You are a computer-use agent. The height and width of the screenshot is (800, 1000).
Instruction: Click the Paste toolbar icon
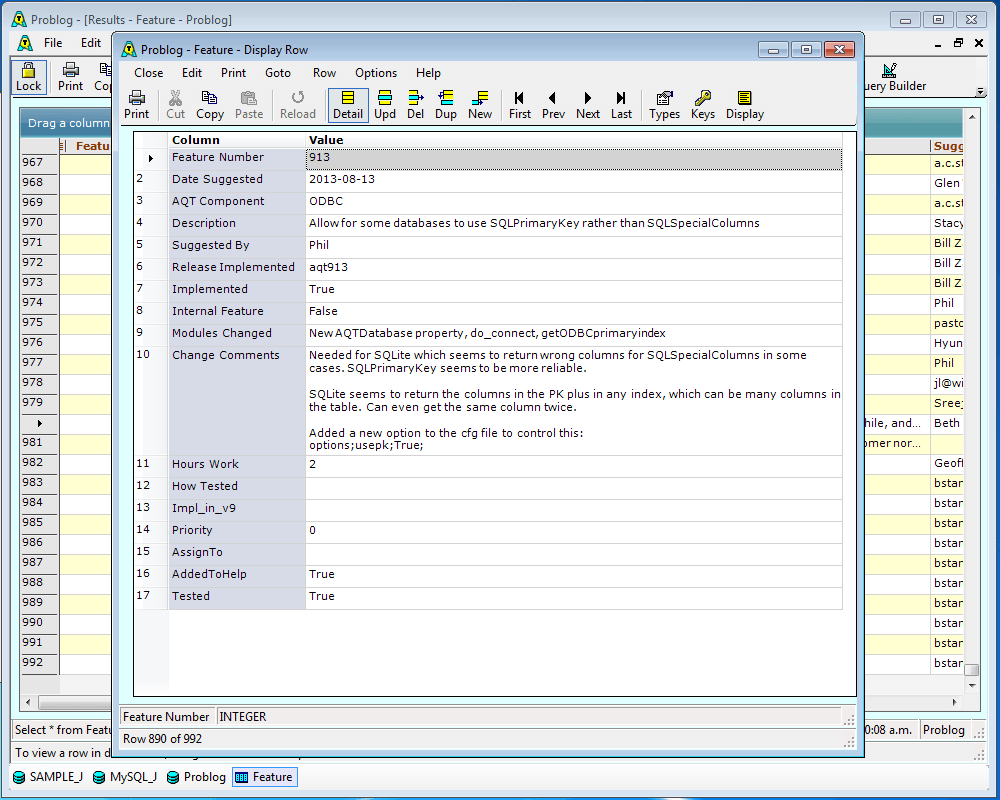click(x=249, y=105)
